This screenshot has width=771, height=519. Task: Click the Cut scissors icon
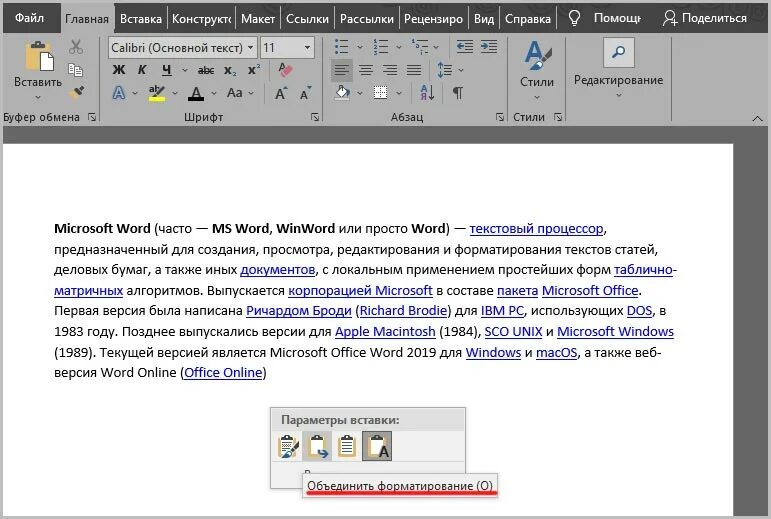pos(76,47)
